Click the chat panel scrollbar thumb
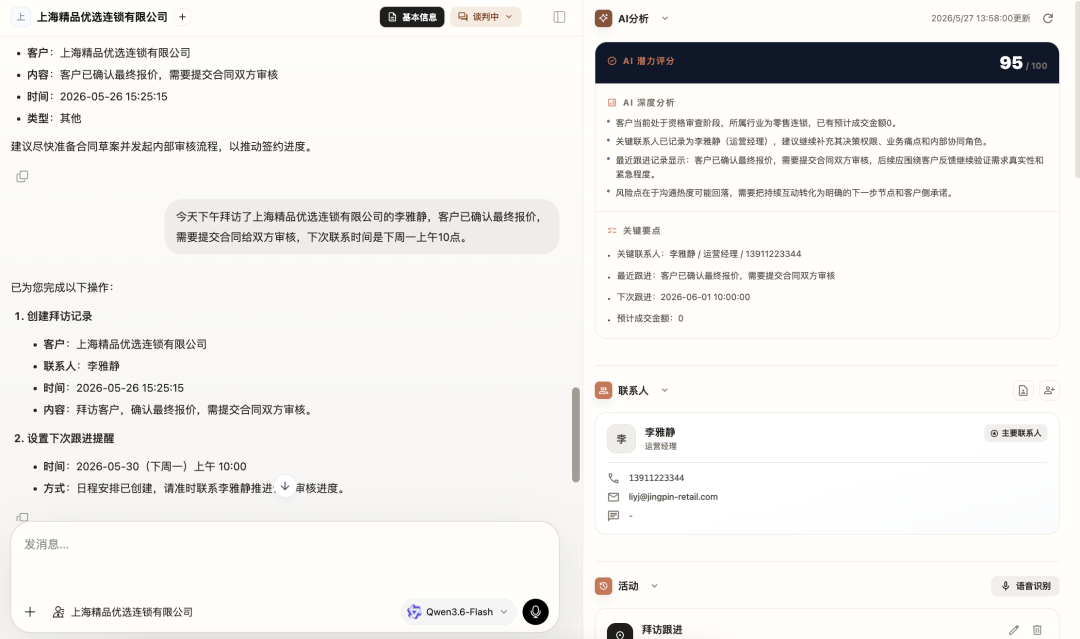 [x=576, y=434]
